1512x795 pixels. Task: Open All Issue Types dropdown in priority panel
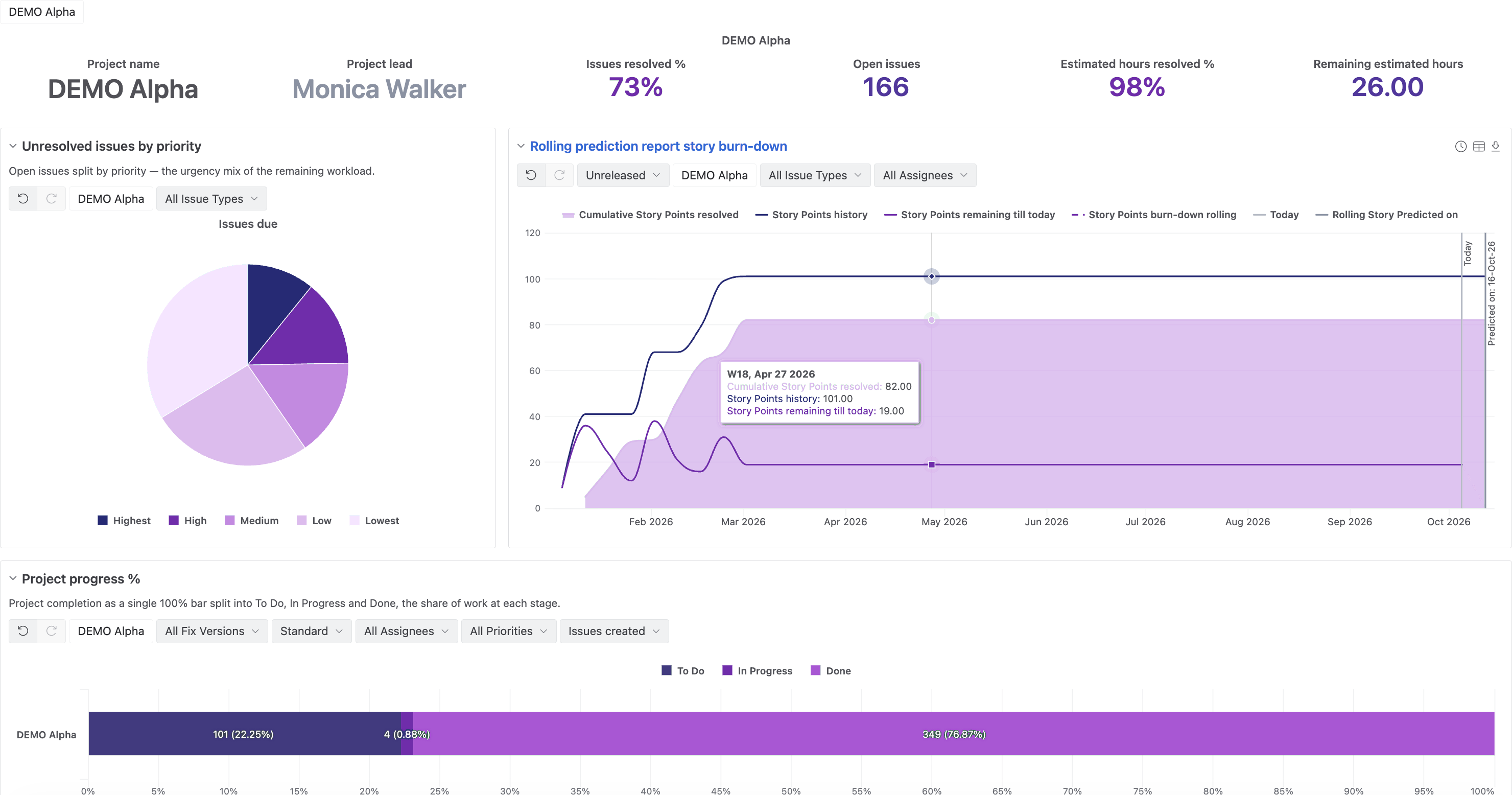tap(211, 198)
